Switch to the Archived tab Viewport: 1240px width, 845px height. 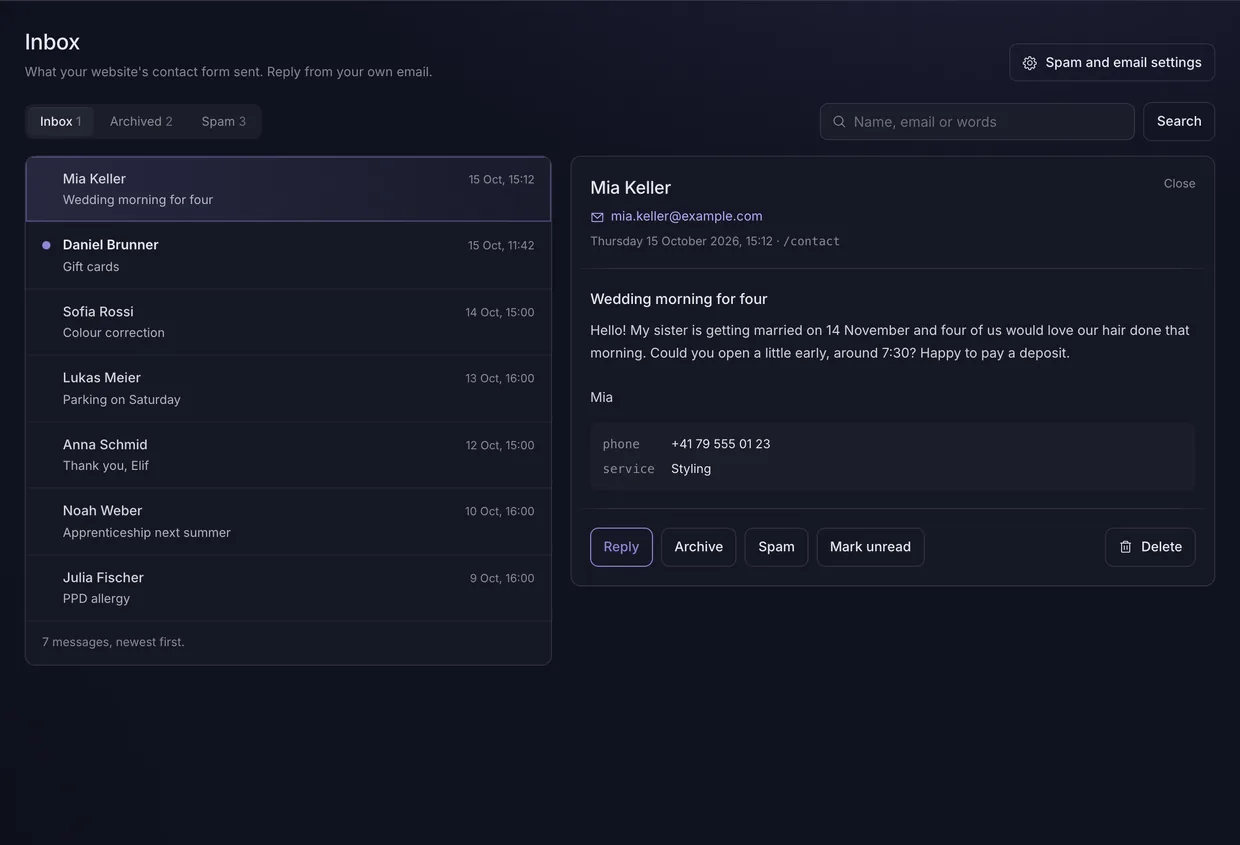pyautogui.click(x=141, y=121)
